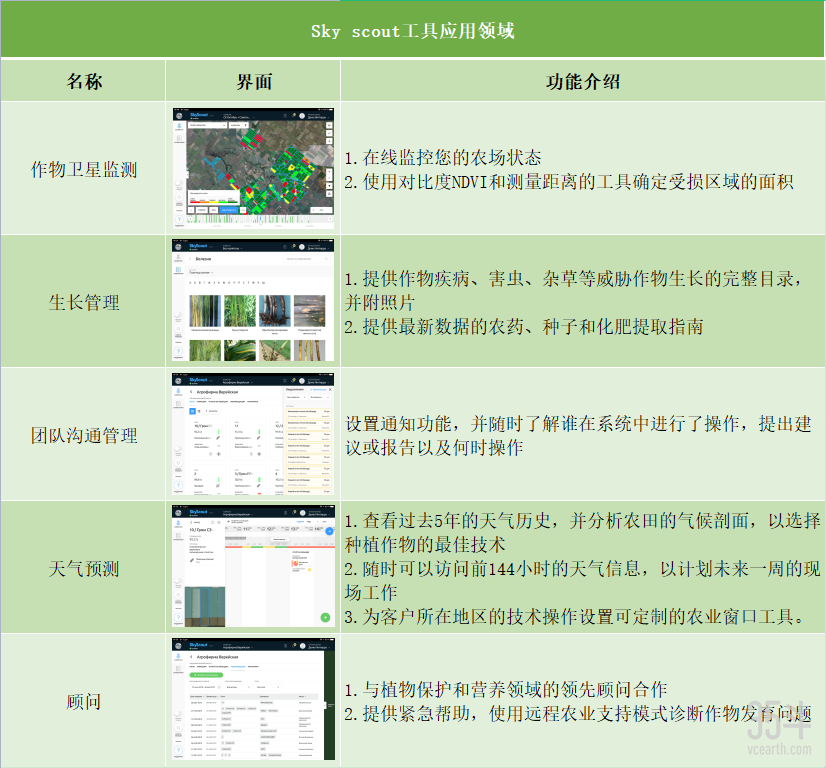The height and width of the screenshot is (768, 826).
Task: Close the notifications panel in team communication screenshot
Action: (330, 391)
